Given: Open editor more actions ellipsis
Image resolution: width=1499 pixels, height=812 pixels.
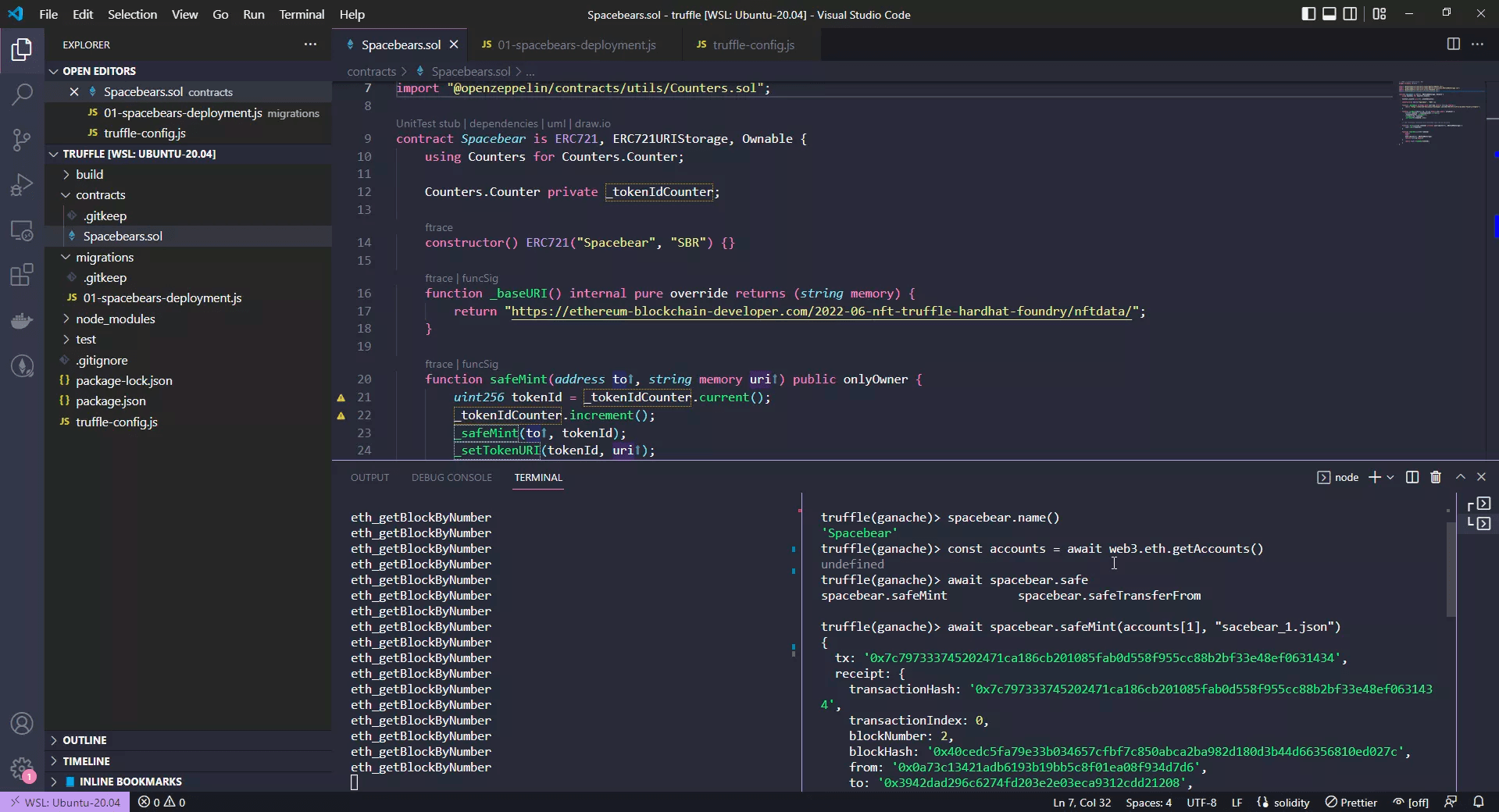Looking at the screenshot, I should (1477, 45).
